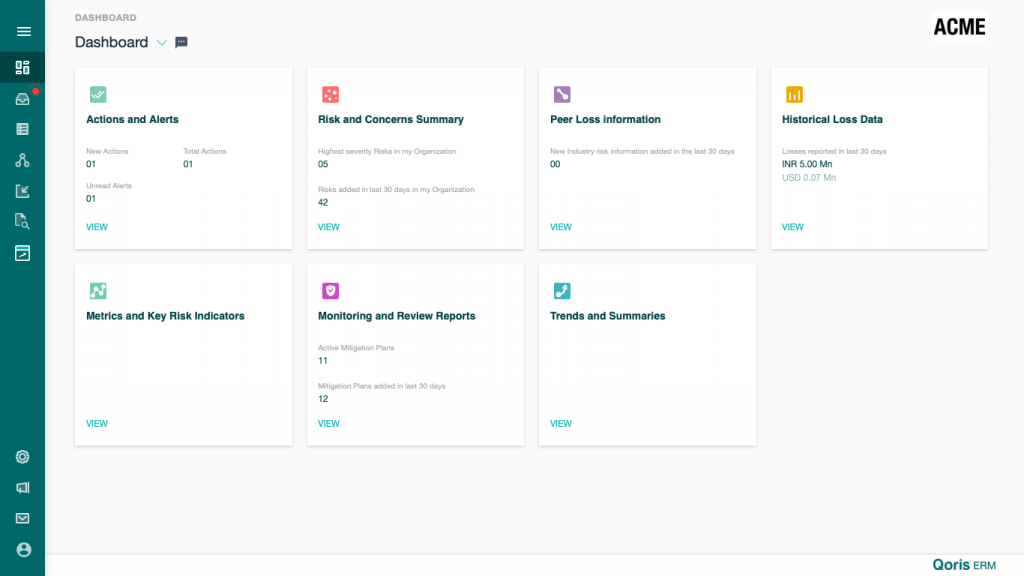Screen dimensions: 1024x576
Task: Open the trend report icon in sidebar
Action: click(x=23, y=253)
